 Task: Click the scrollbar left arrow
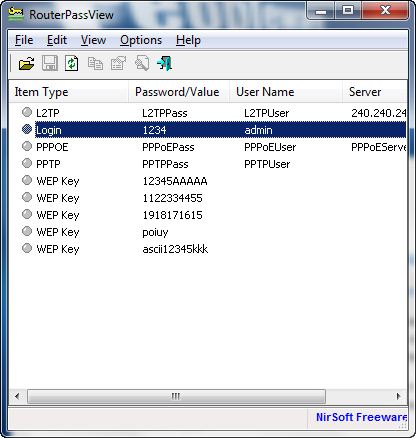[x=17, y=396]
